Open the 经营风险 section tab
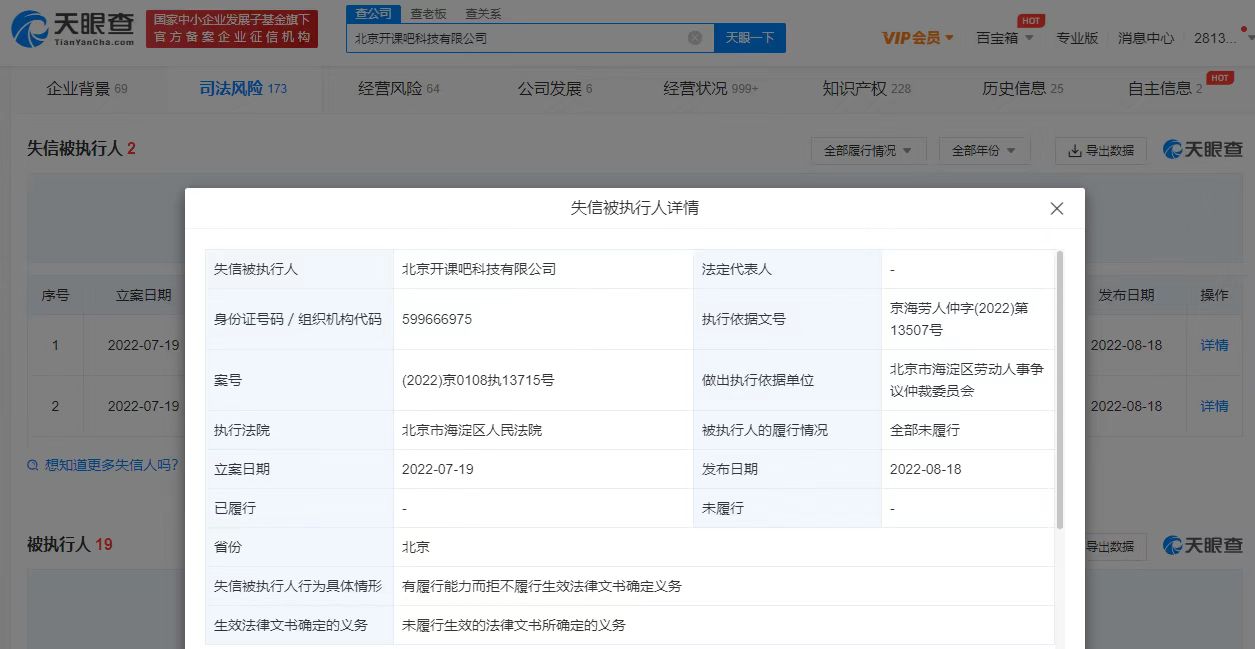This screenshot has width=1255, height=649. [x=398, y=89]
